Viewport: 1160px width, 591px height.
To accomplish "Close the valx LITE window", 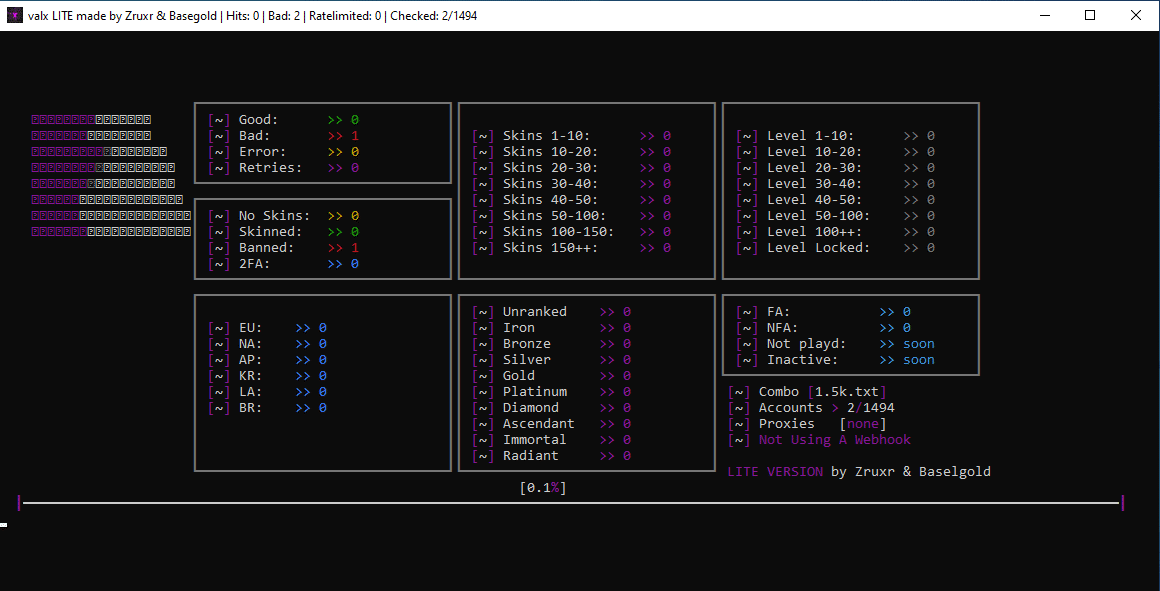I will [x=1135, y=15].
